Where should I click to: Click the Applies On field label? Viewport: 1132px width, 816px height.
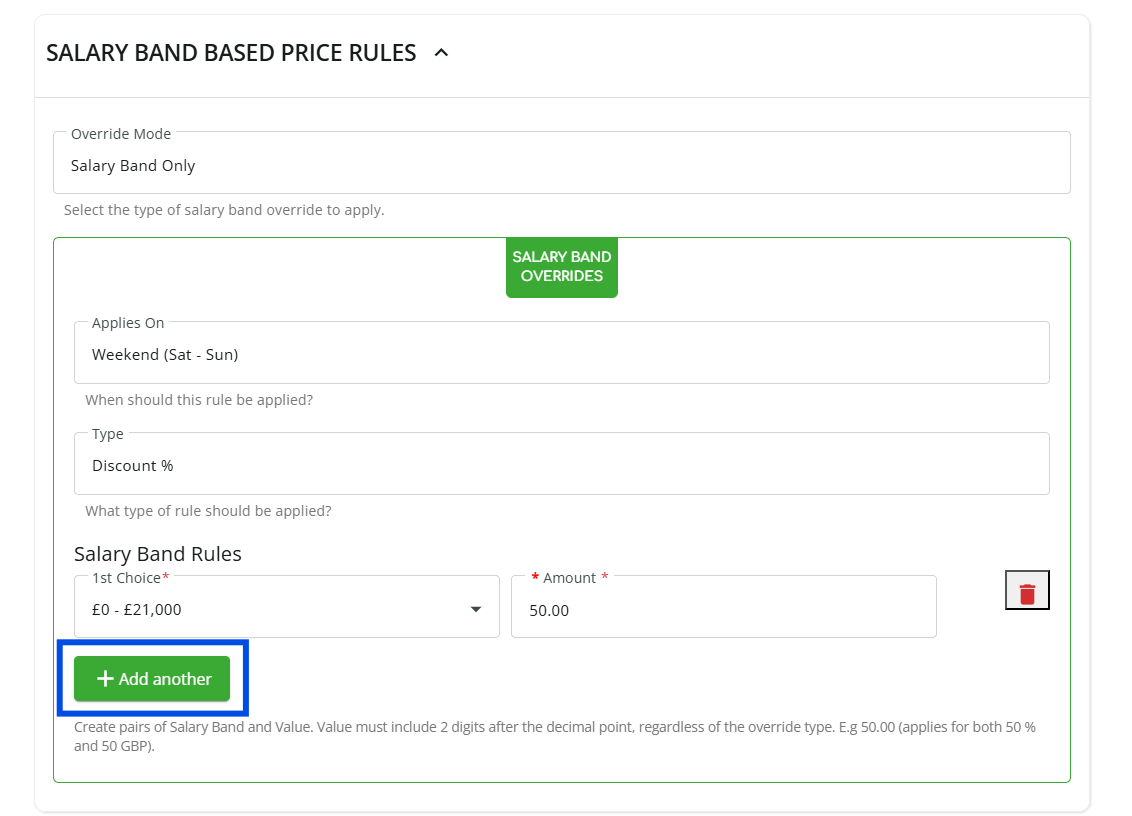pyautogui.click(x=128, y=323)
